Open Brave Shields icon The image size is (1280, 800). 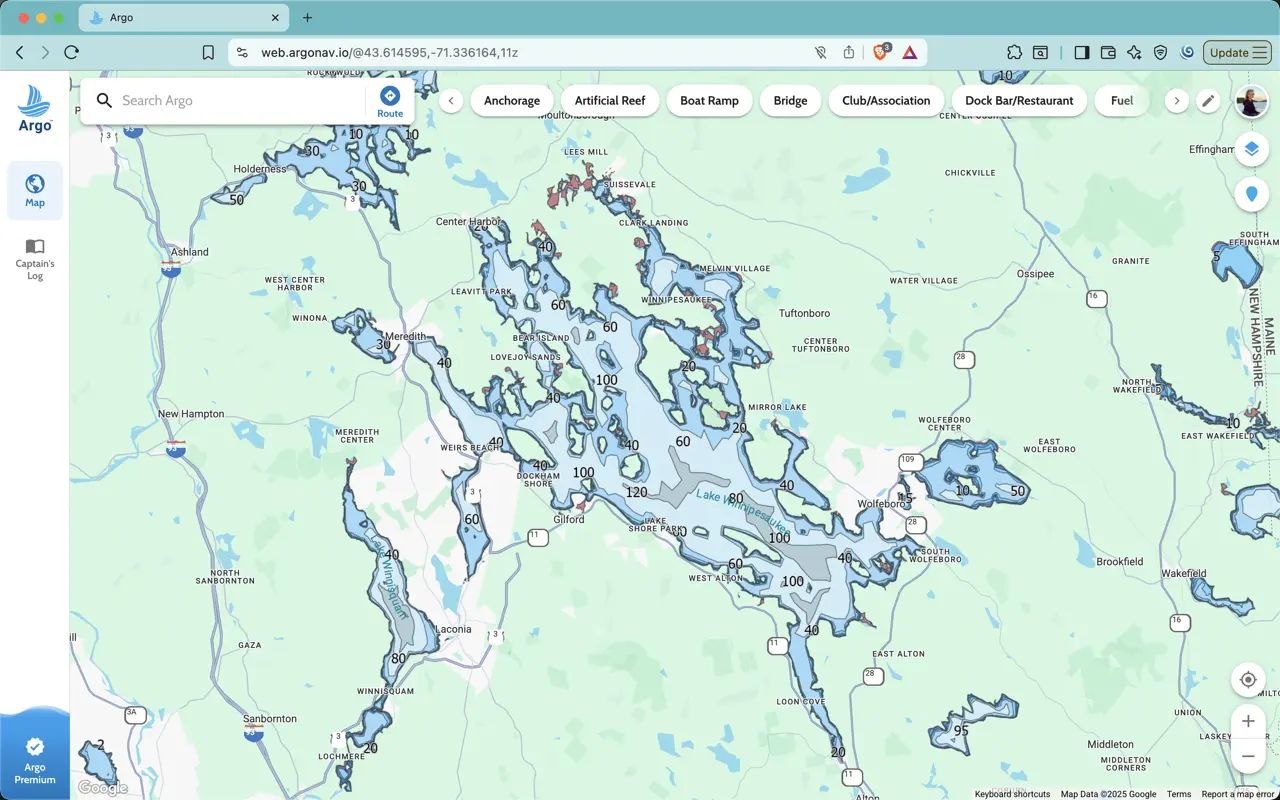pos(881,52)
